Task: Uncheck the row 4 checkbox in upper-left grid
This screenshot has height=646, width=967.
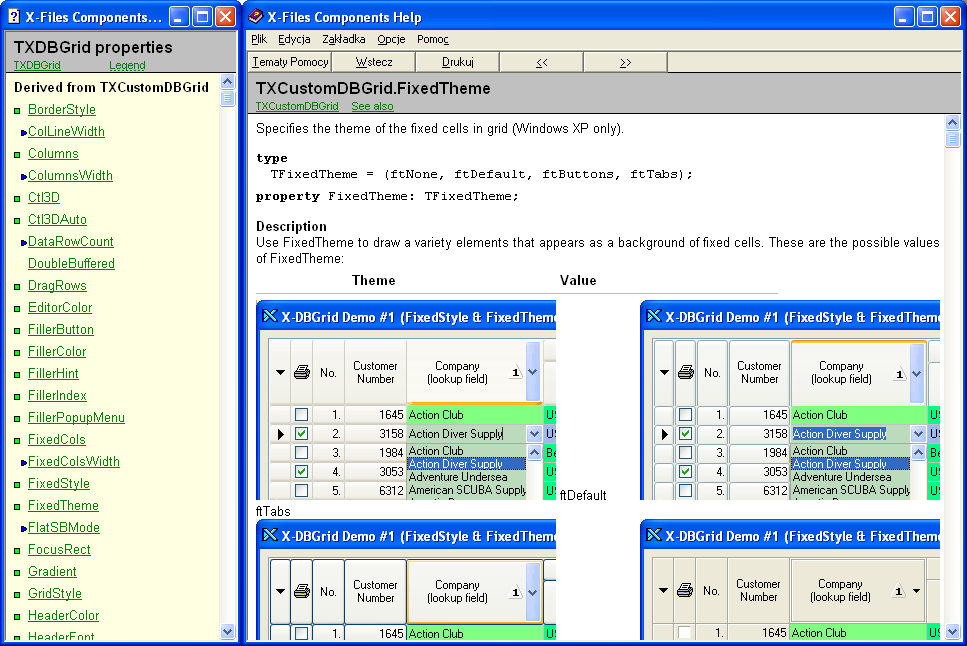Action: coord(301,471)
